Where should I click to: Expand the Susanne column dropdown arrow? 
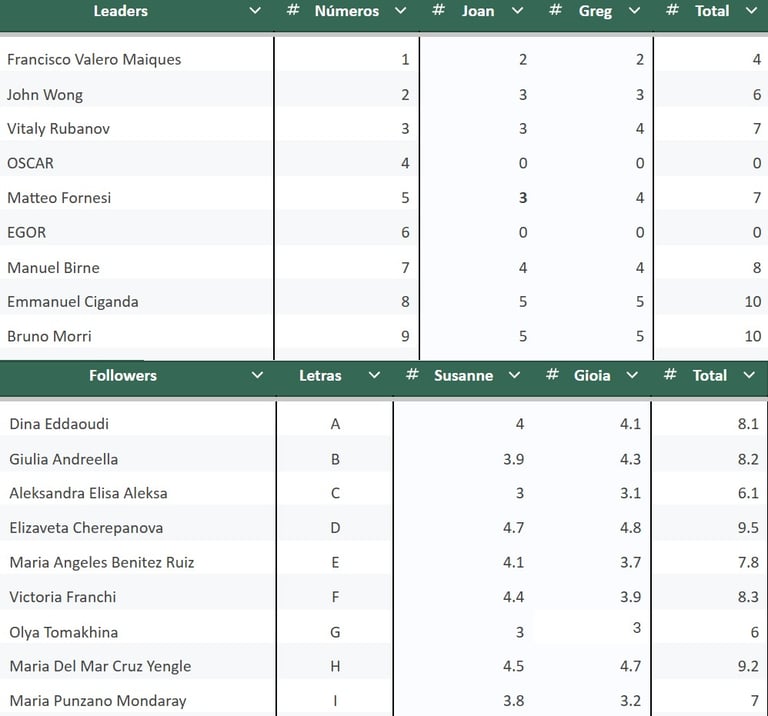click(515, 375)
